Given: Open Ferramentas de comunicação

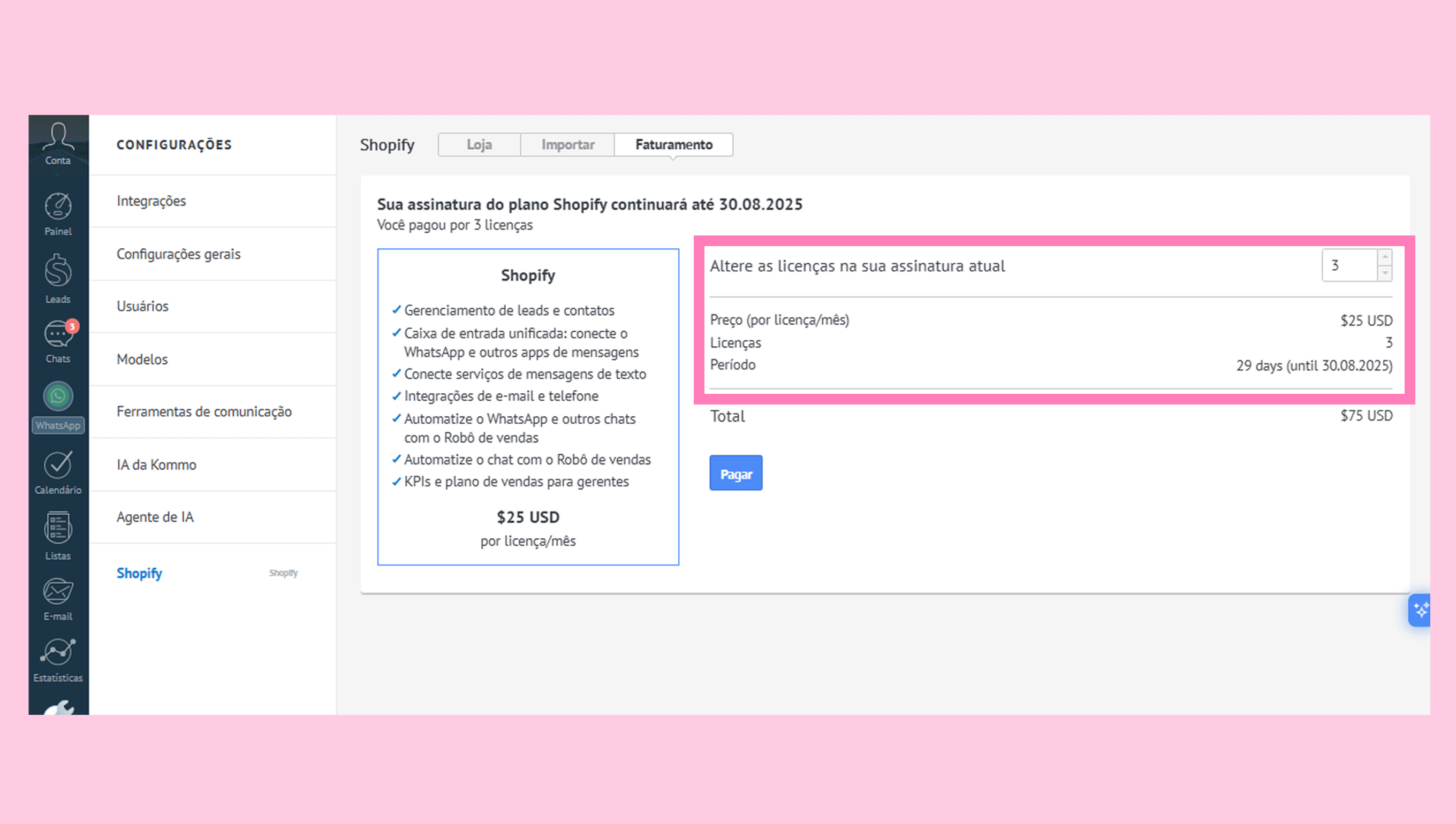Looking at the screenshot, I should [213, 411].
